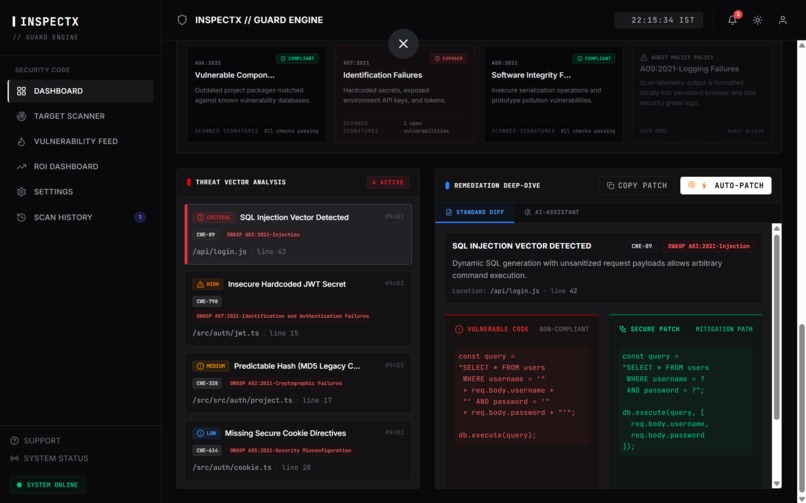Open the Identification Failures card
The image size is (806, 503).
point(405,94)
